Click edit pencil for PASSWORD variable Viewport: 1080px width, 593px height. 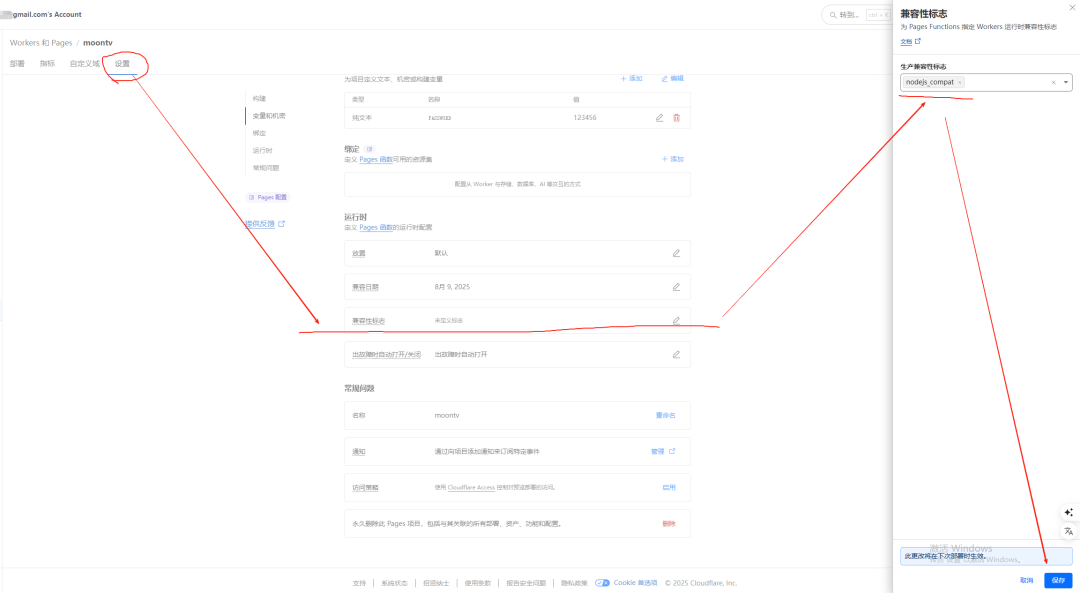659,118
